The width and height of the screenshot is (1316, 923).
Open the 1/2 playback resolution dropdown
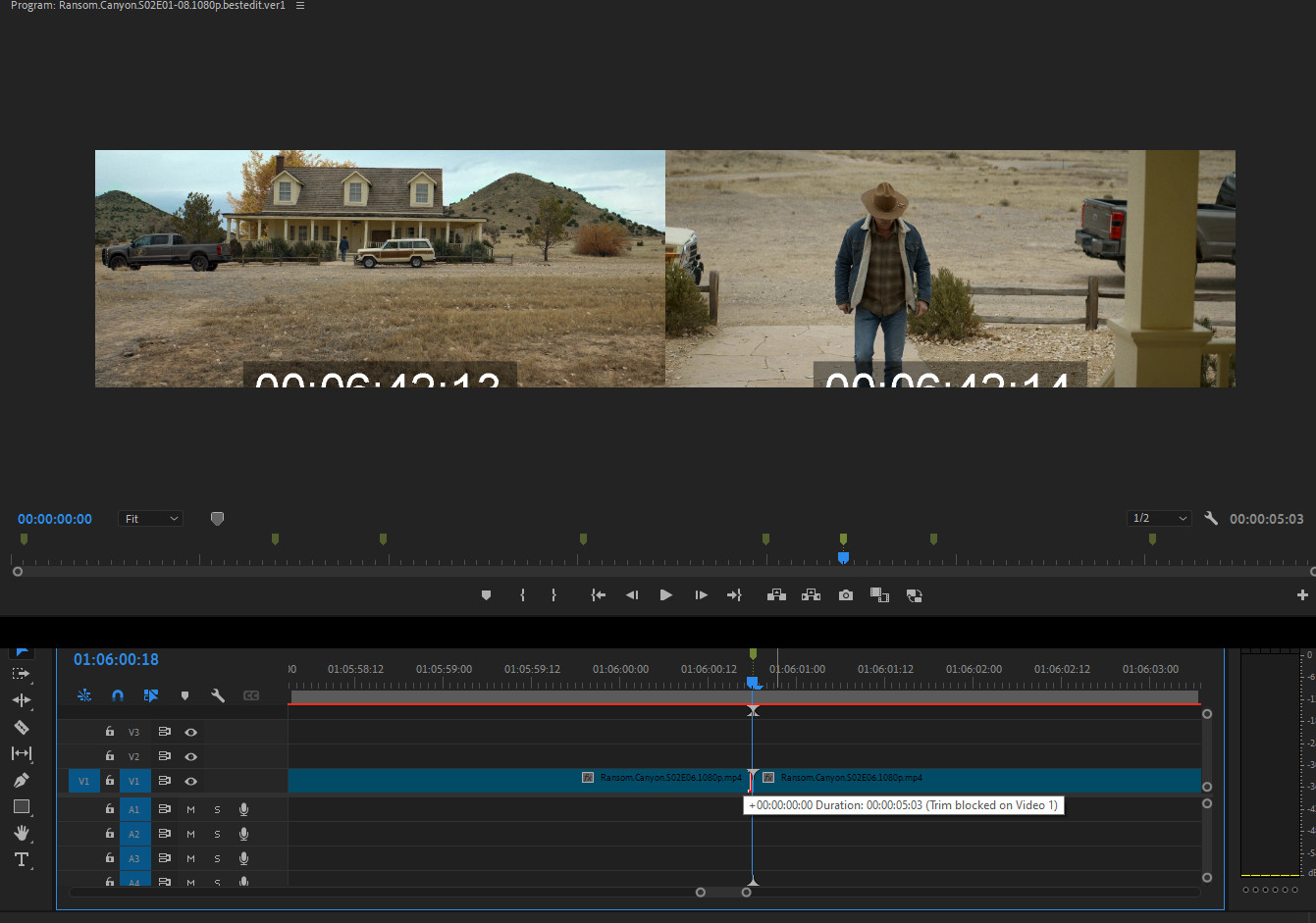click(1159, 518)
